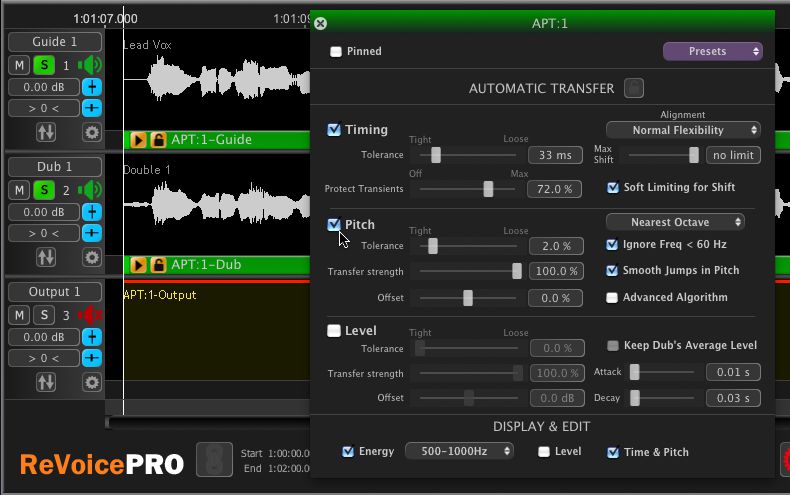The image size is (790, 495).
Task: Click the Pitch Offset slider handle
Action: pyautogui.click(x=468, y=298)
